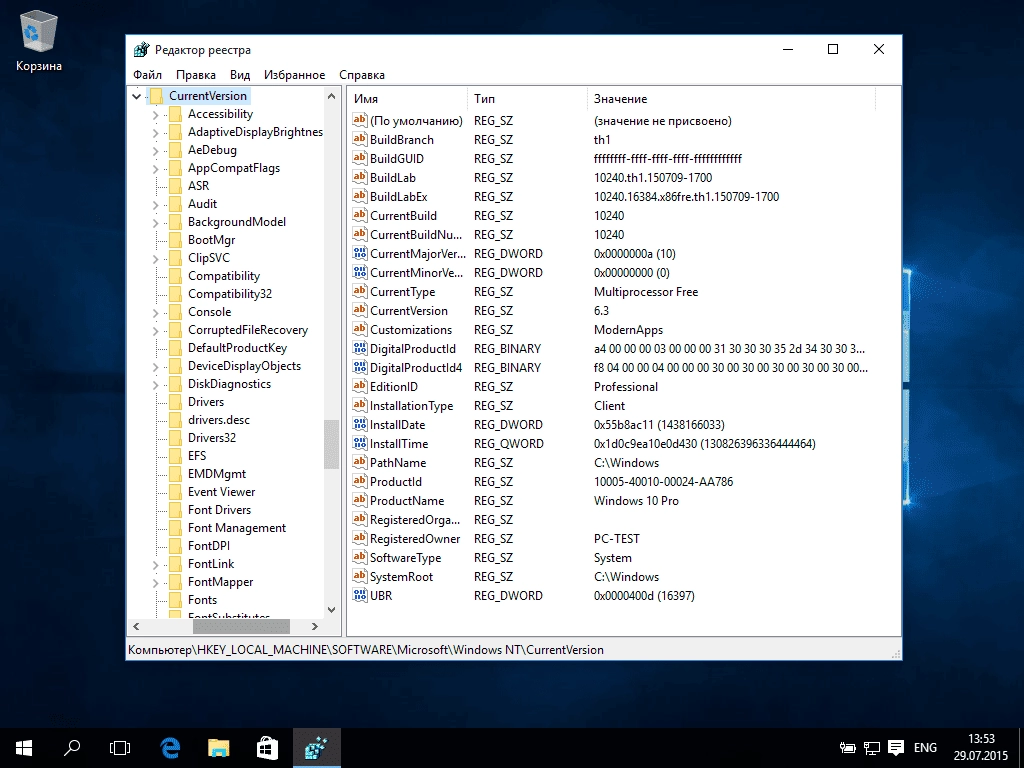1024x768 pixels.
Task: Click the tree pane horizontal scrollbar thumb
Action: click(241, 626)
